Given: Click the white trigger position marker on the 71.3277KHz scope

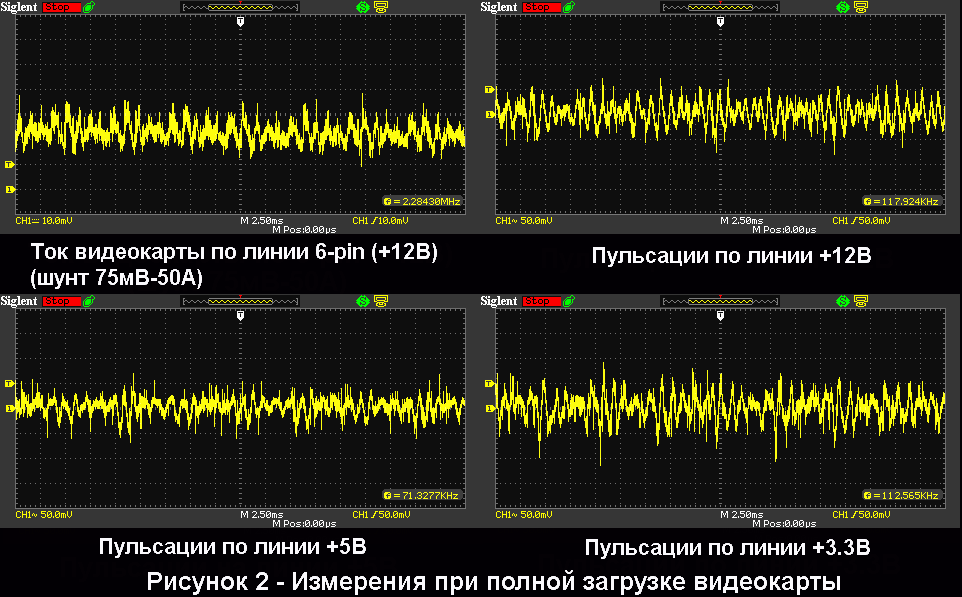Looking at the screenshot, I should coord(239,316).
